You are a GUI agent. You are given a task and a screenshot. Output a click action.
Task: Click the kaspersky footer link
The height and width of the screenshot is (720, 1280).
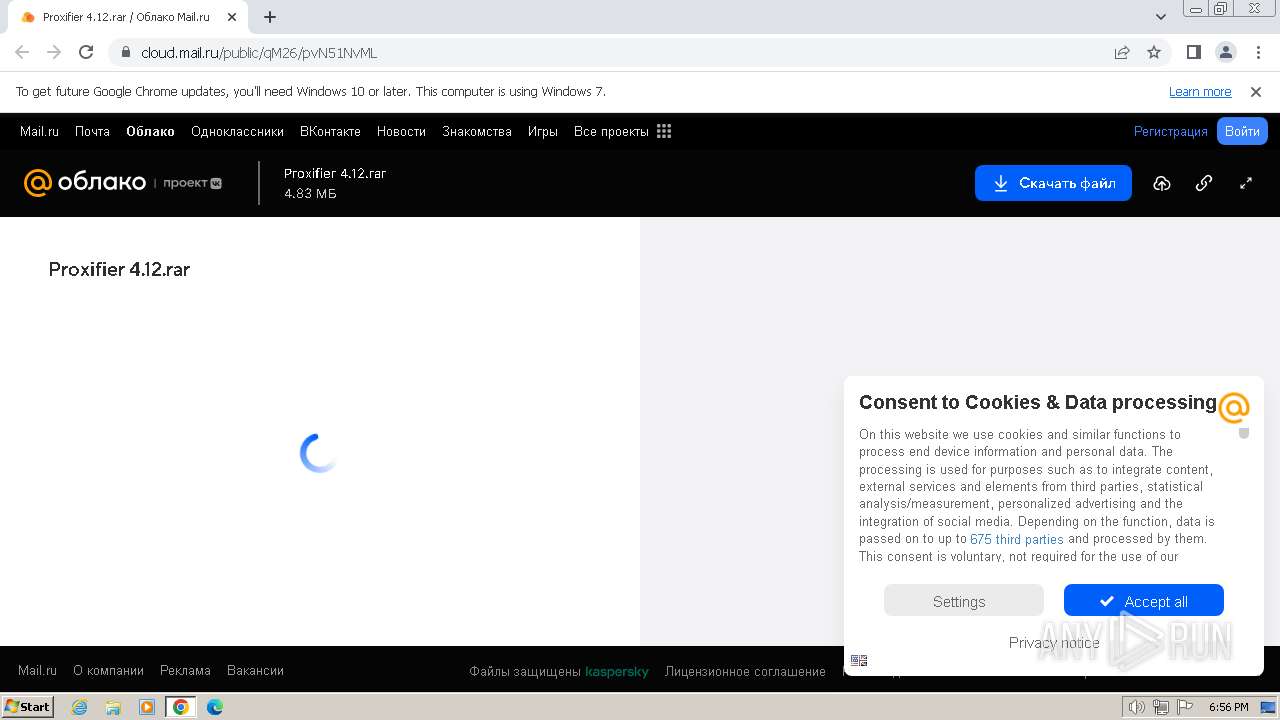coord(617,671)
